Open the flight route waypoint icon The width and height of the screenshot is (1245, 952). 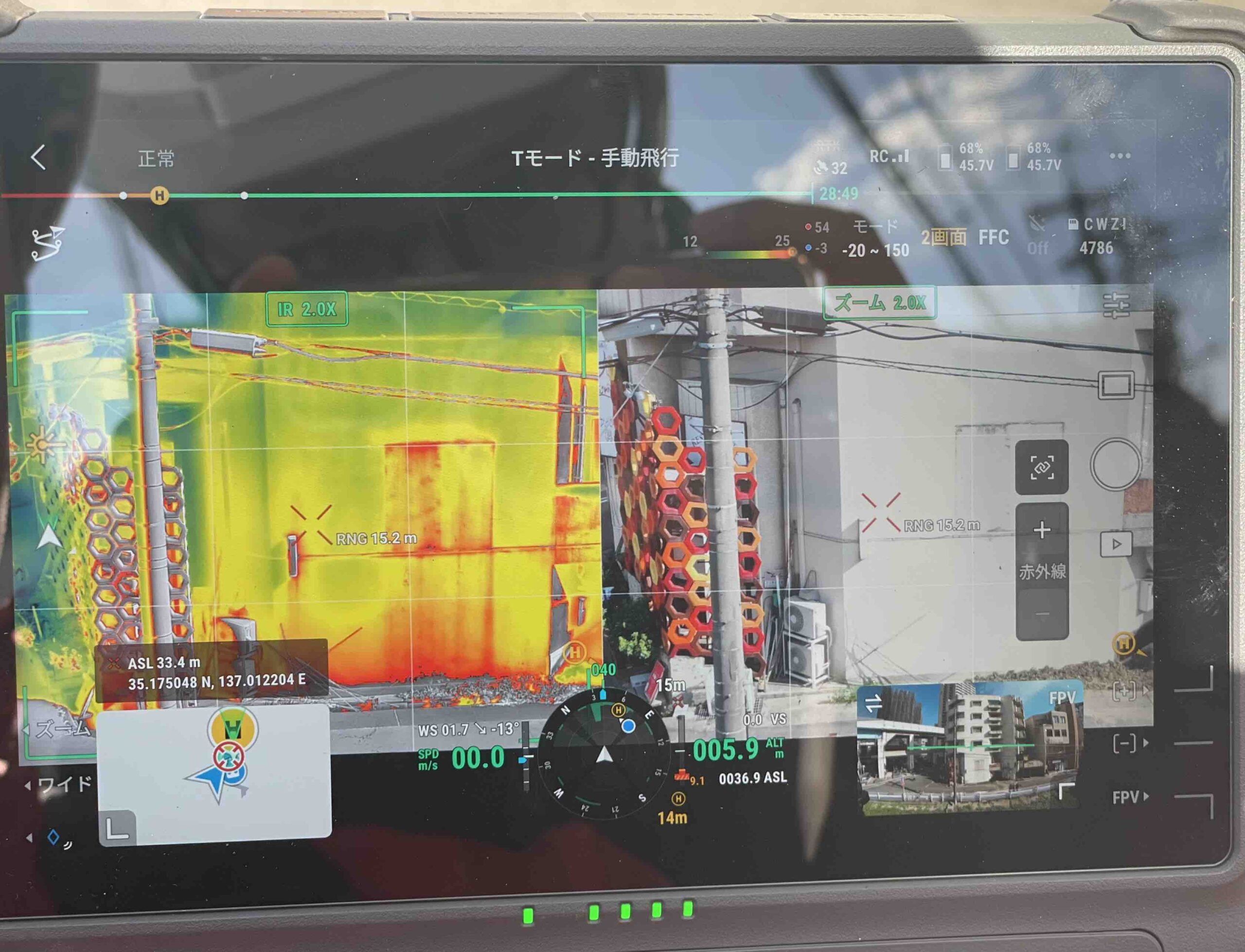pyautogui.click(x=48, y=243)
